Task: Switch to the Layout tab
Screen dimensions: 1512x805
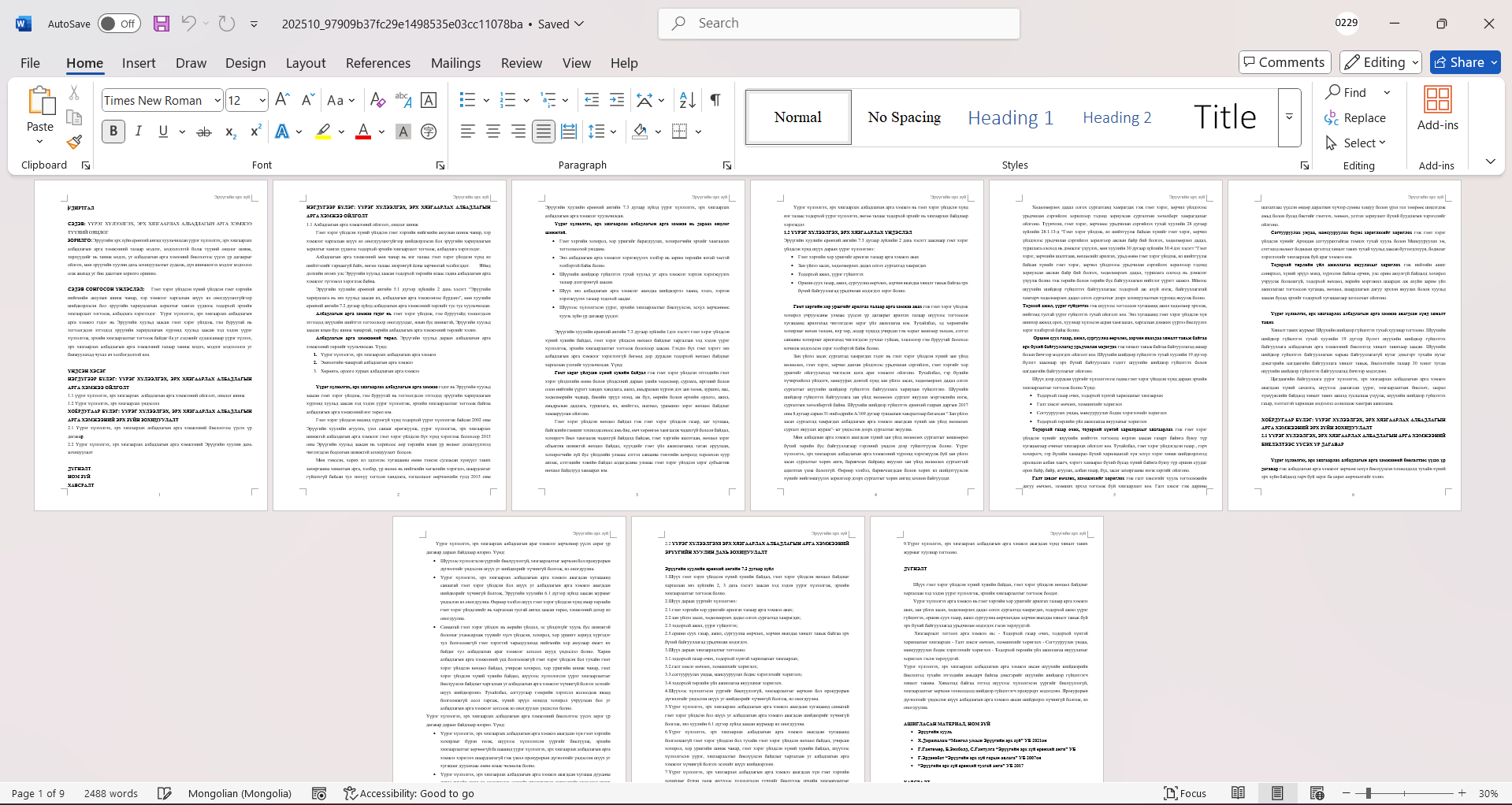Action: click(305, 63)
